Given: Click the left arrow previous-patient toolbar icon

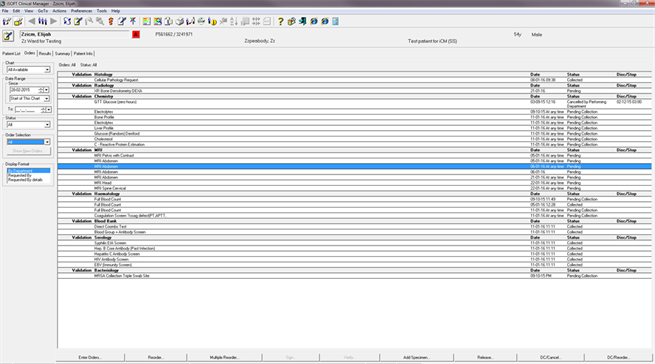Looking at the screenshot, I should click(31, 21).
